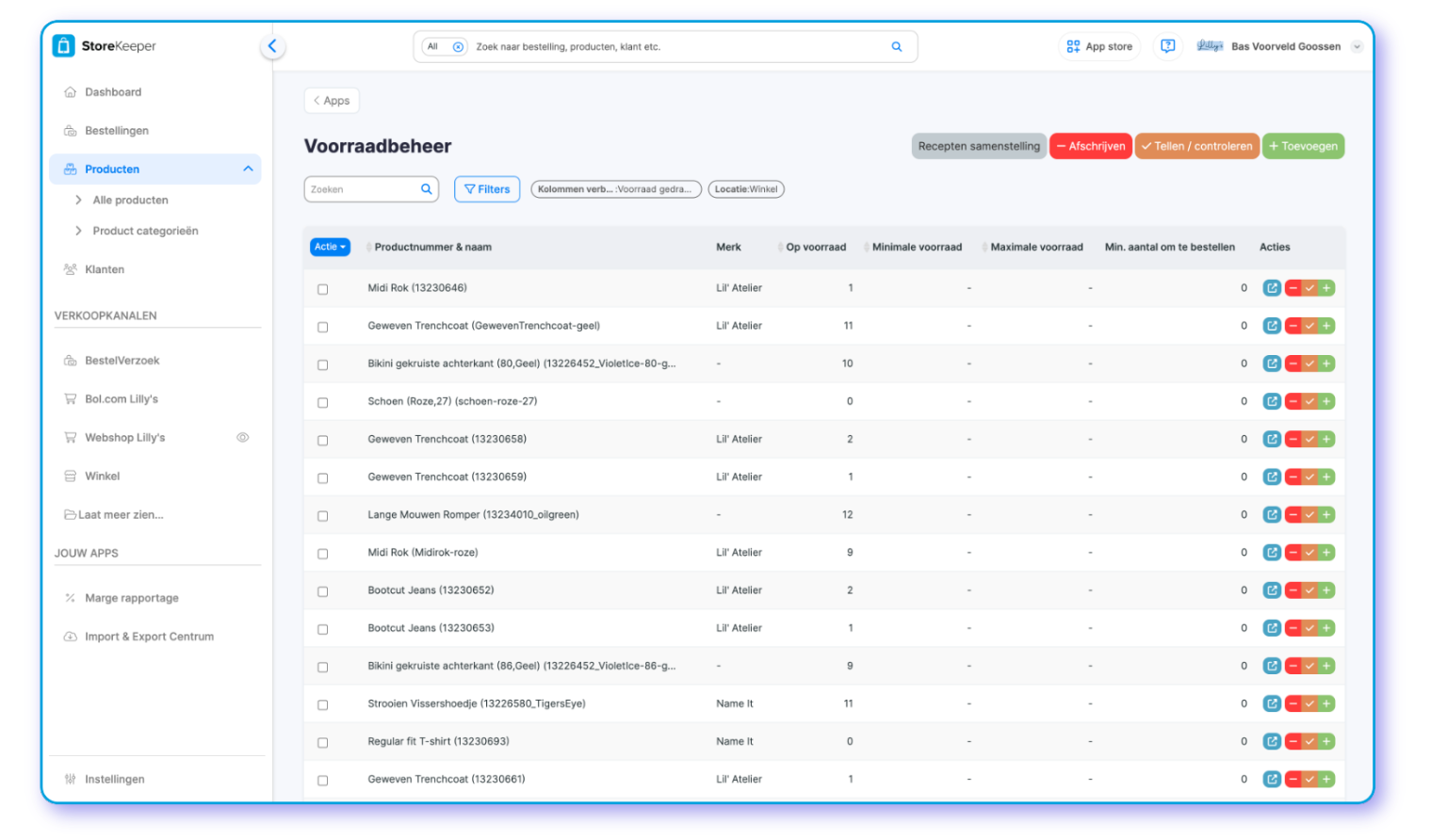Open the help chat icon

[1168, 46]
